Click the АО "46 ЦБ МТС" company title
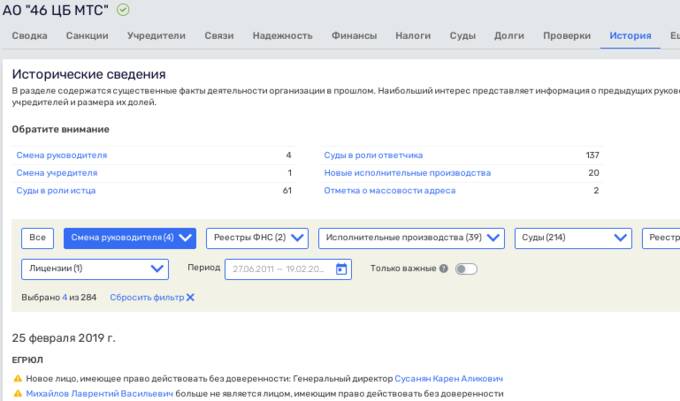680x401 pixels. tap(56, 10)
